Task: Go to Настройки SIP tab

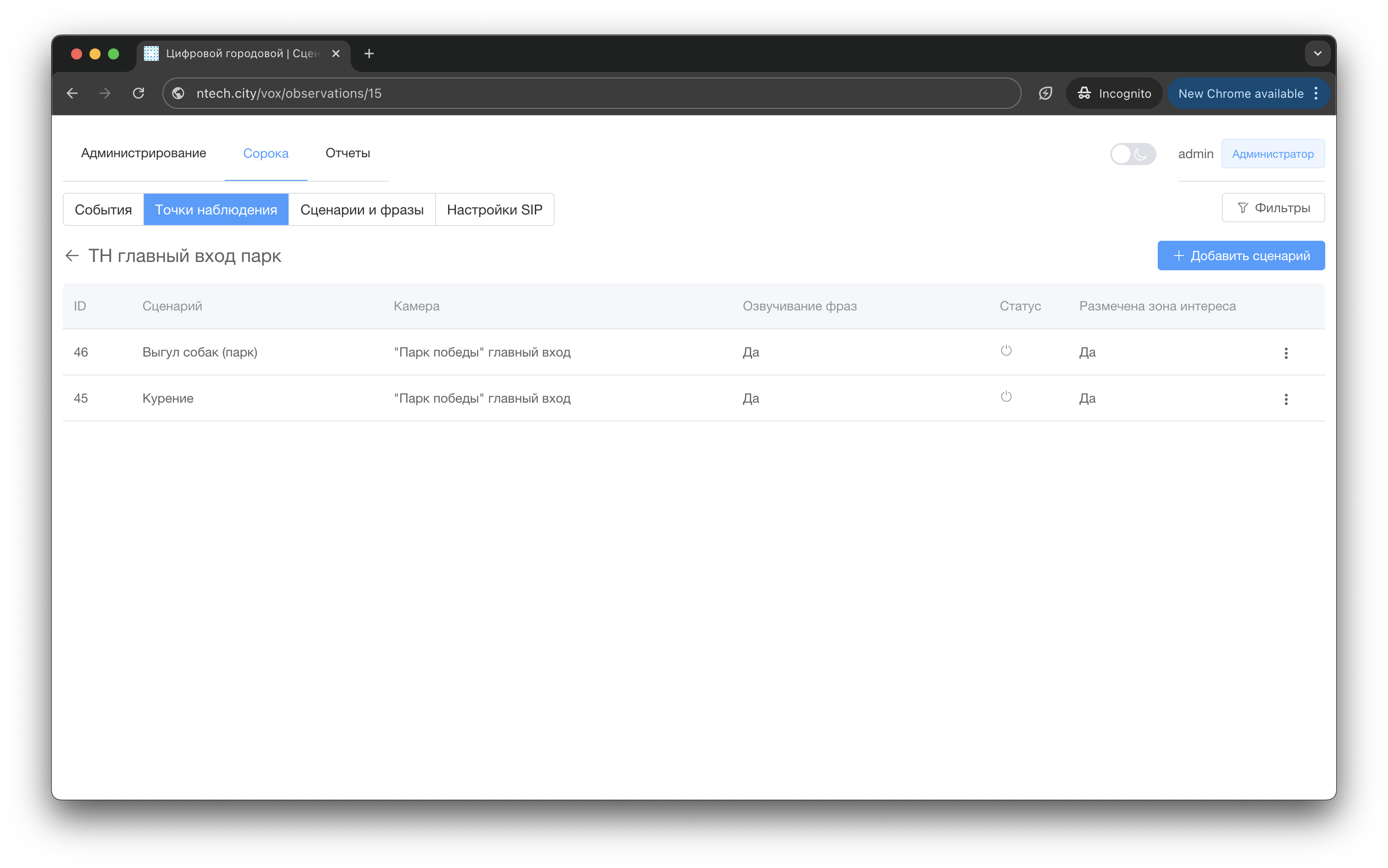Action: point(495,209)
